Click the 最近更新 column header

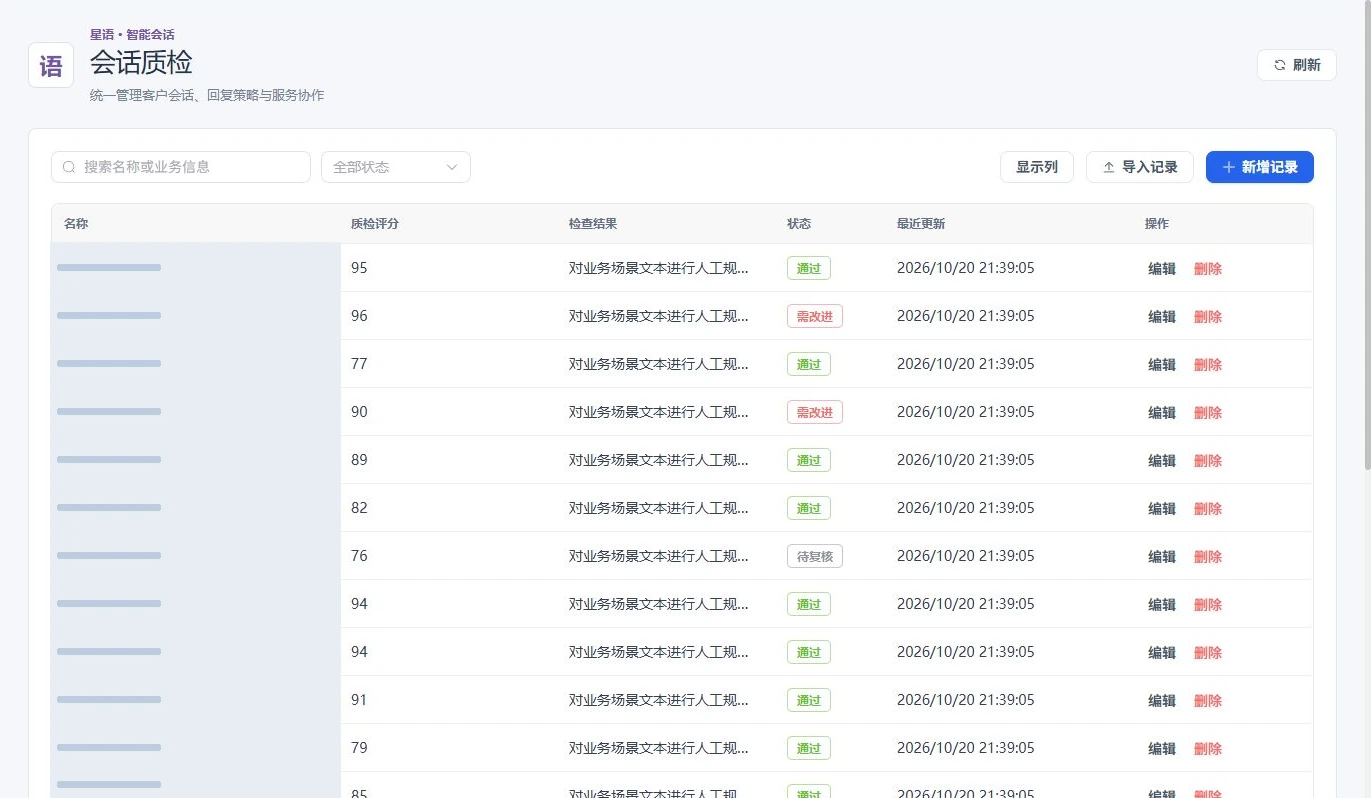coord(921,224)
